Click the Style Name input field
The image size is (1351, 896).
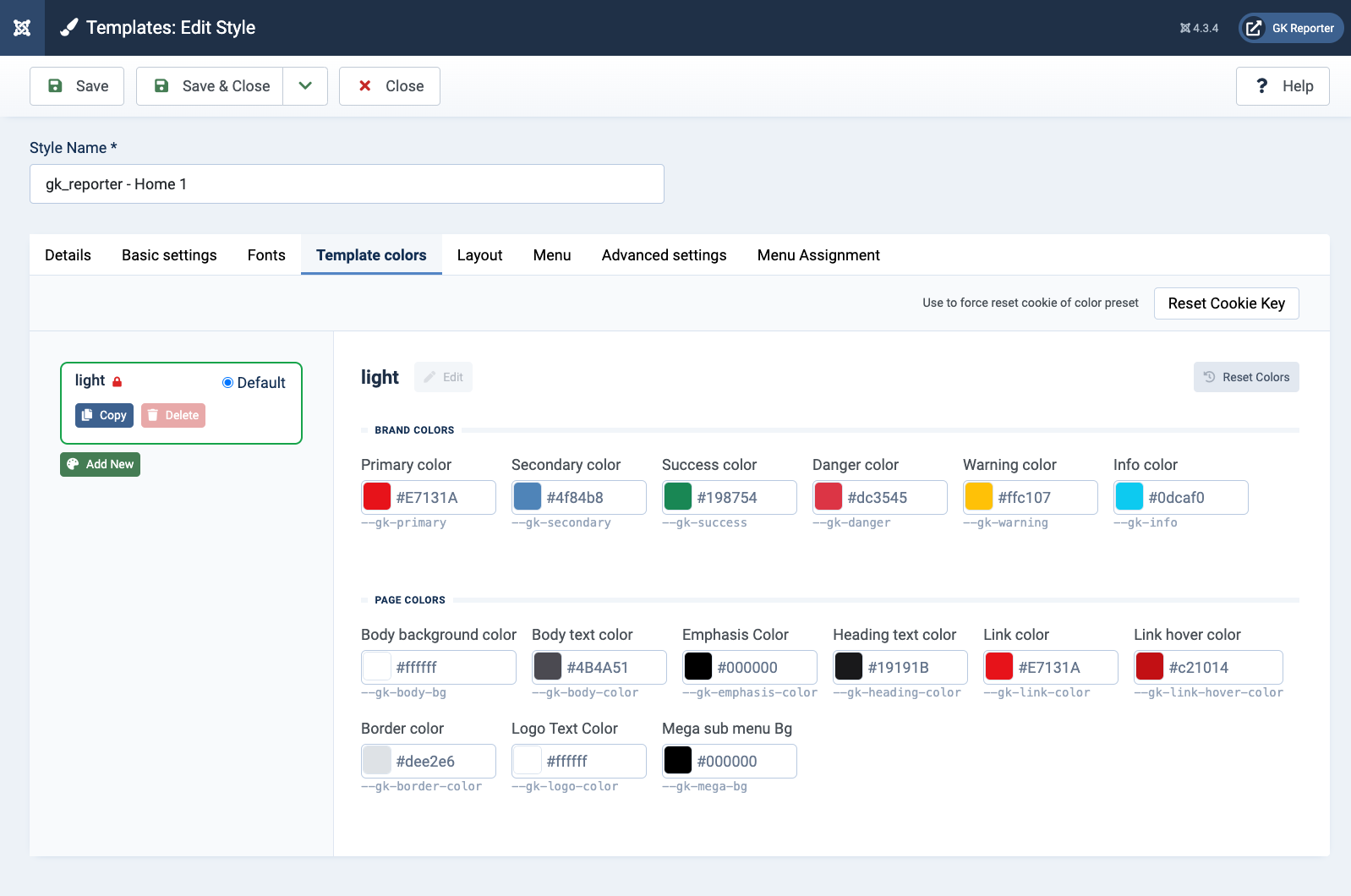[347, 184]
